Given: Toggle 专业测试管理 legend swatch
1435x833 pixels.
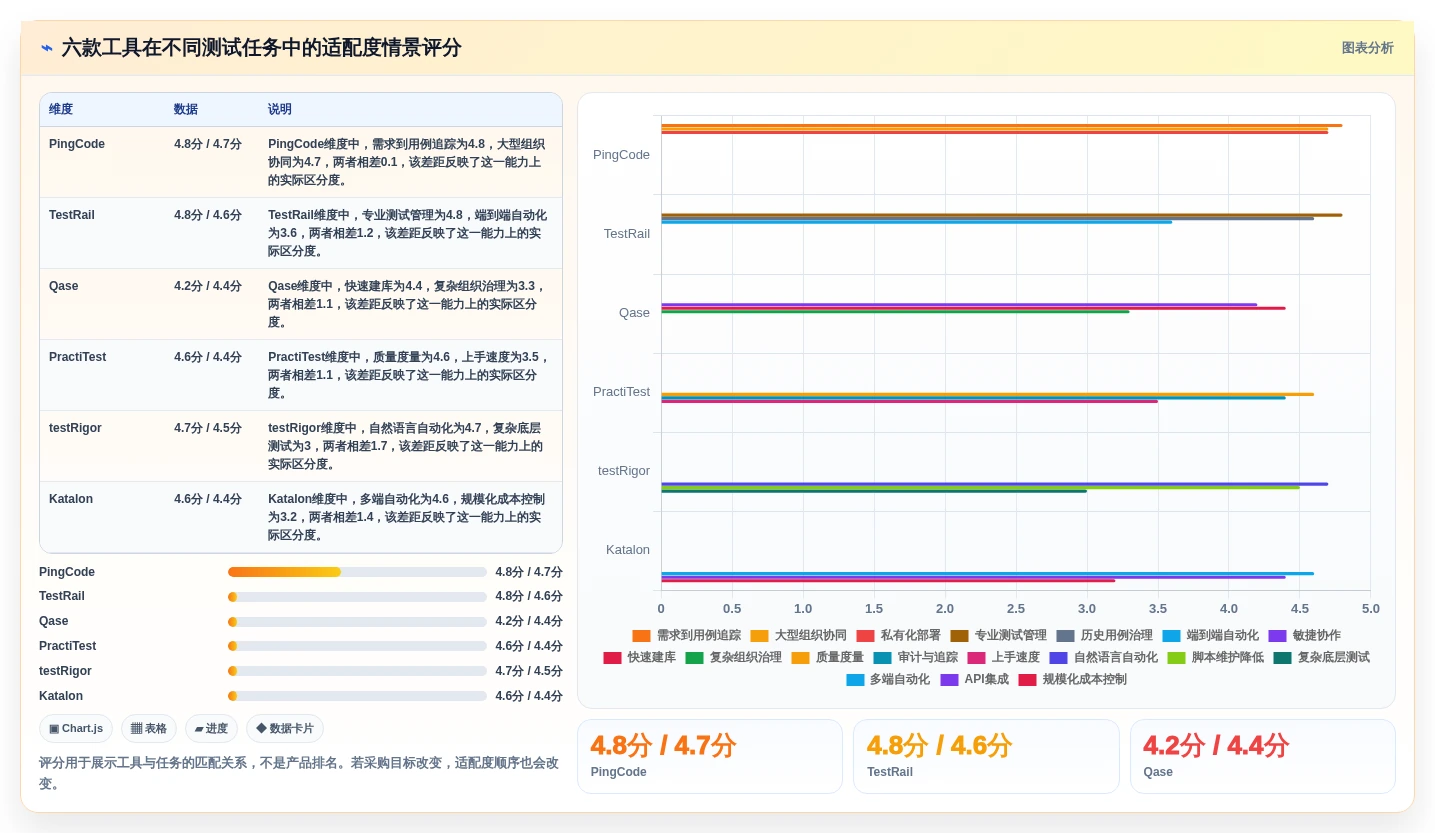Looking at the screenshot, I should [959, 636].
